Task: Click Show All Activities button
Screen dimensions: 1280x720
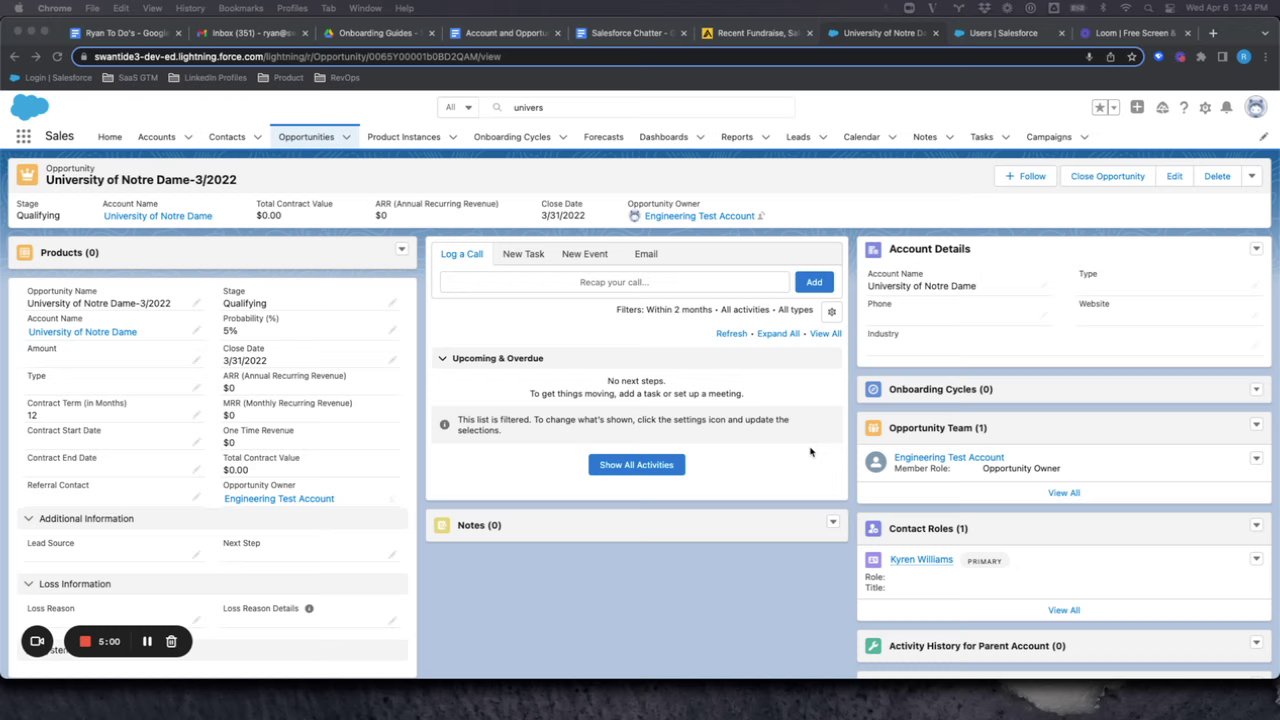Action: pyautogui.click(x=637, y=465)
